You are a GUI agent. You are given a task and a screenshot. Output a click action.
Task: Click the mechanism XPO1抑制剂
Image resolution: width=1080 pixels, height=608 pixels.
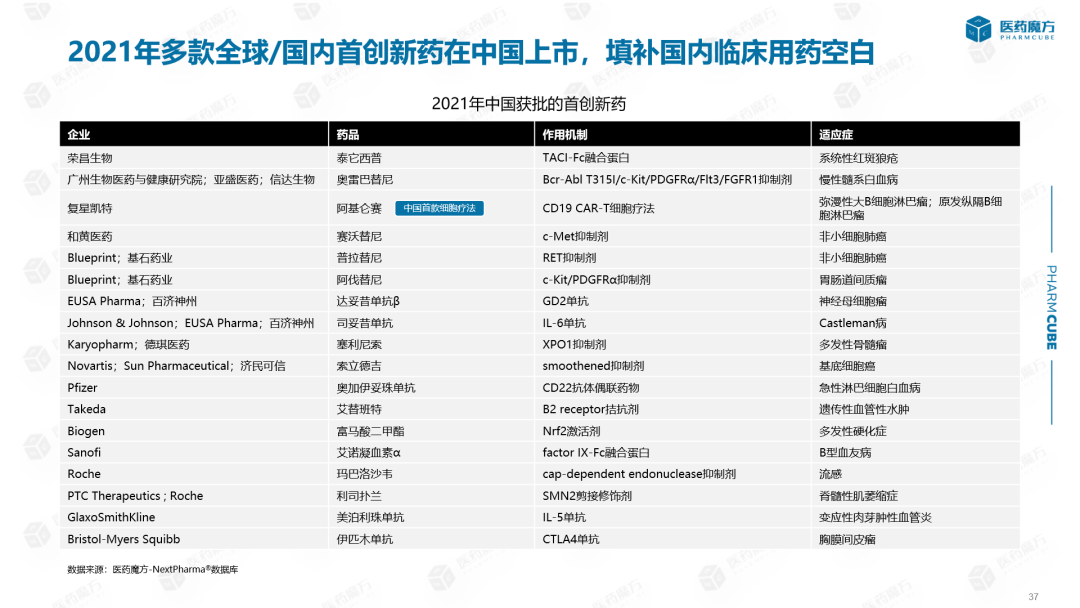point(574,344)
